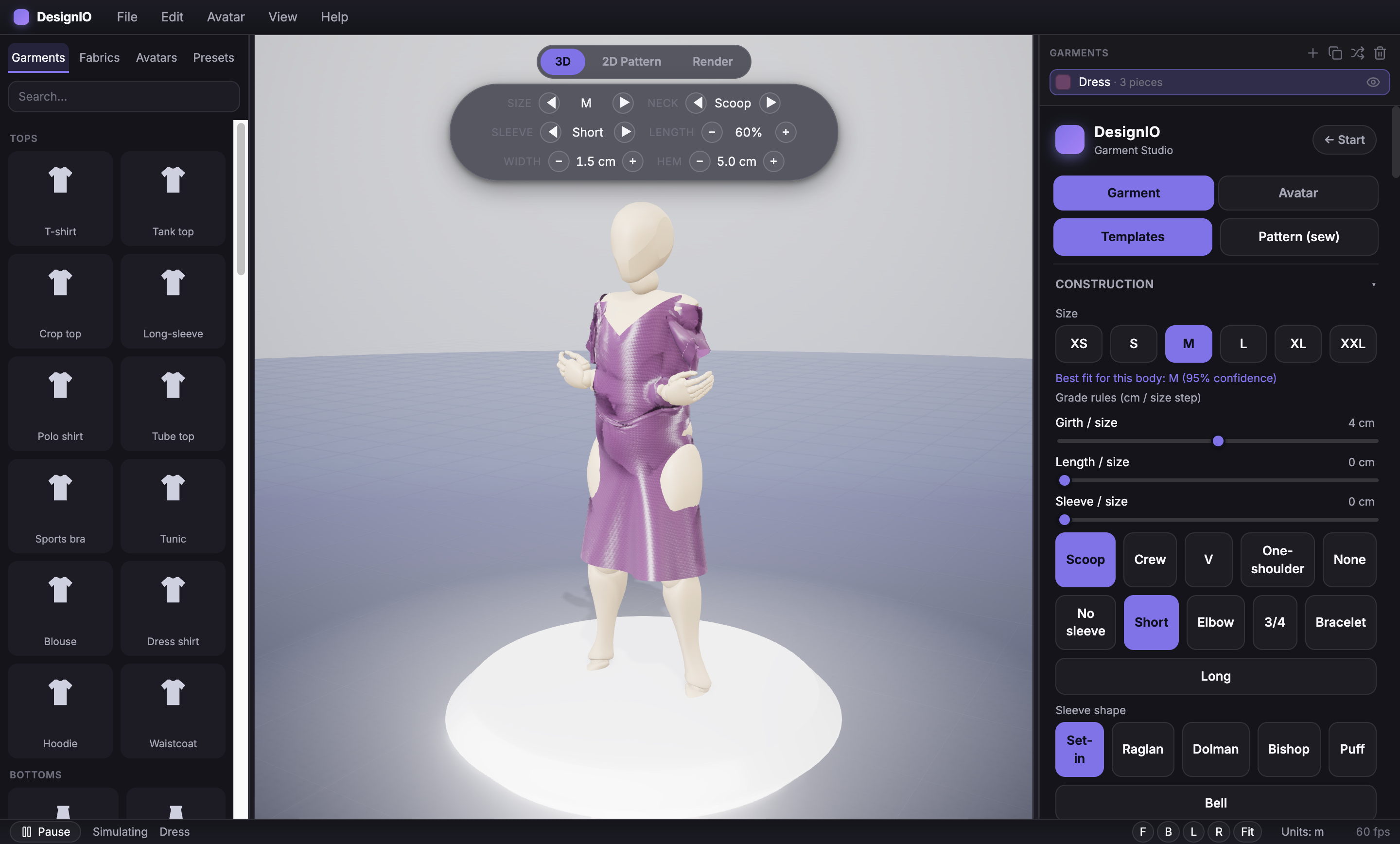The image size is (1400, 844).
Task: Choose the Crop top garment template
Action: pos(60,300)
